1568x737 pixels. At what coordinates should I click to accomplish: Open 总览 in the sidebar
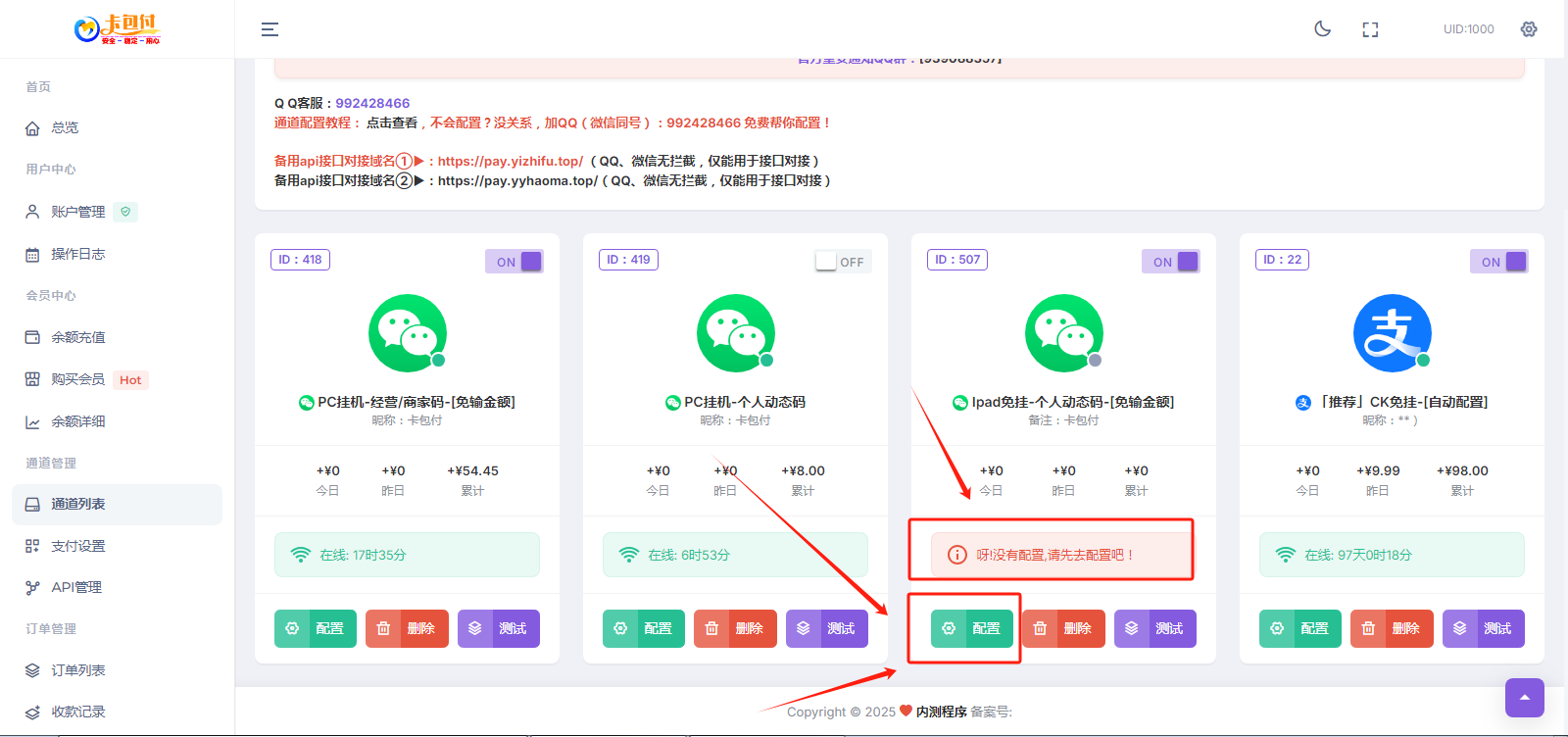pos(117,127)
